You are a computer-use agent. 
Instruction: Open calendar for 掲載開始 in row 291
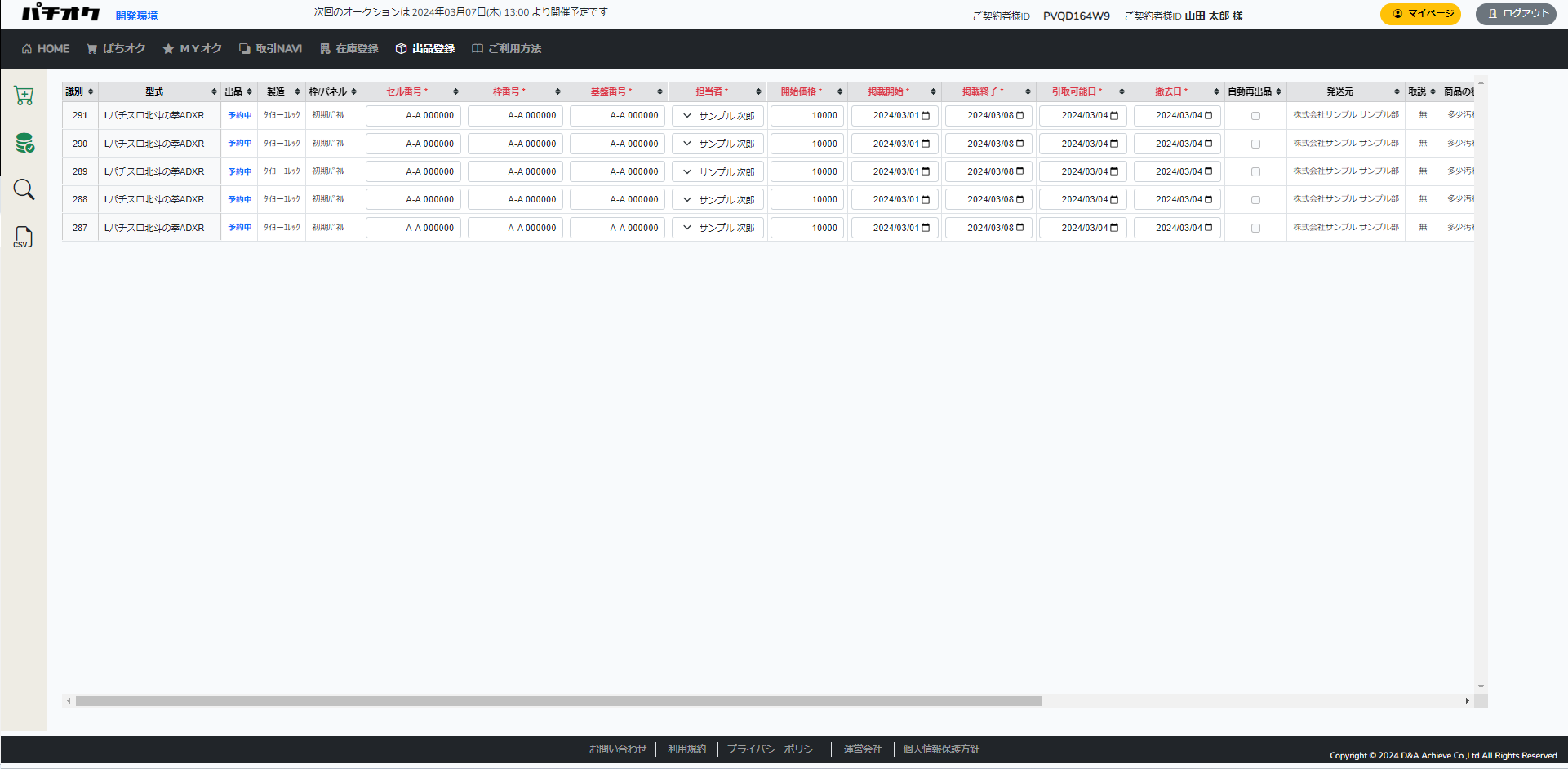coord(926,116)
